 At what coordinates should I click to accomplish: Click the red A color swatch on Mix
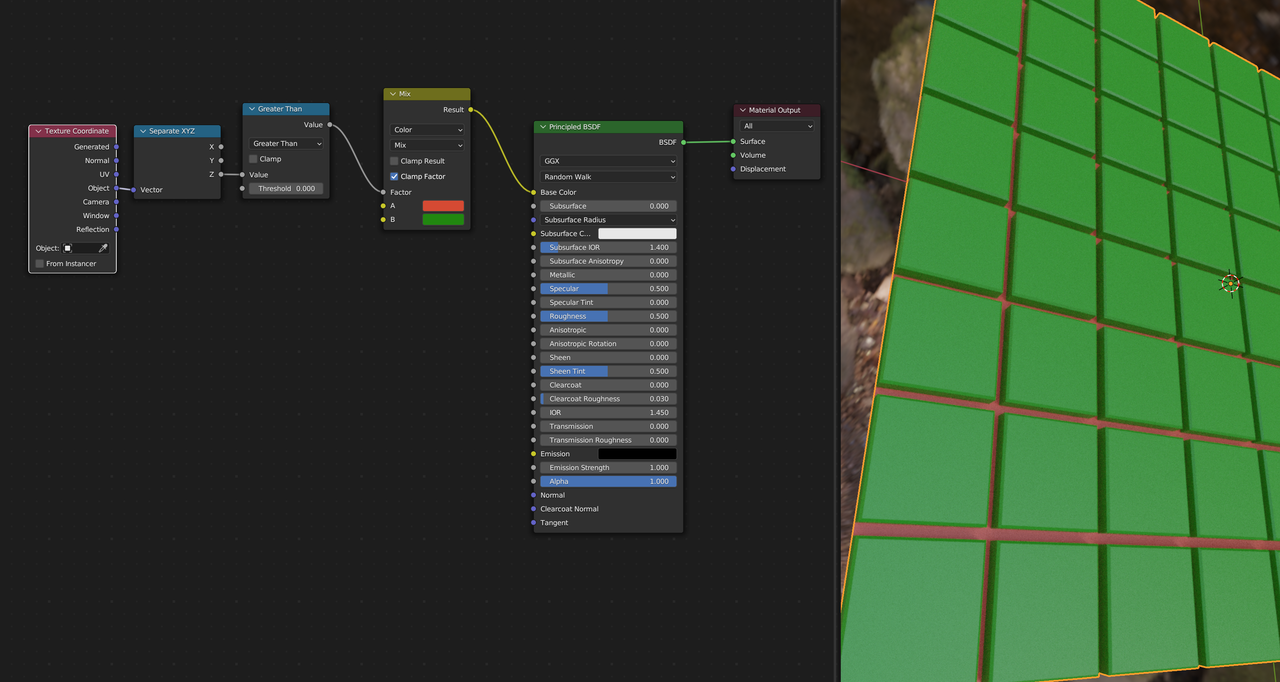click(x=443, y=206)
